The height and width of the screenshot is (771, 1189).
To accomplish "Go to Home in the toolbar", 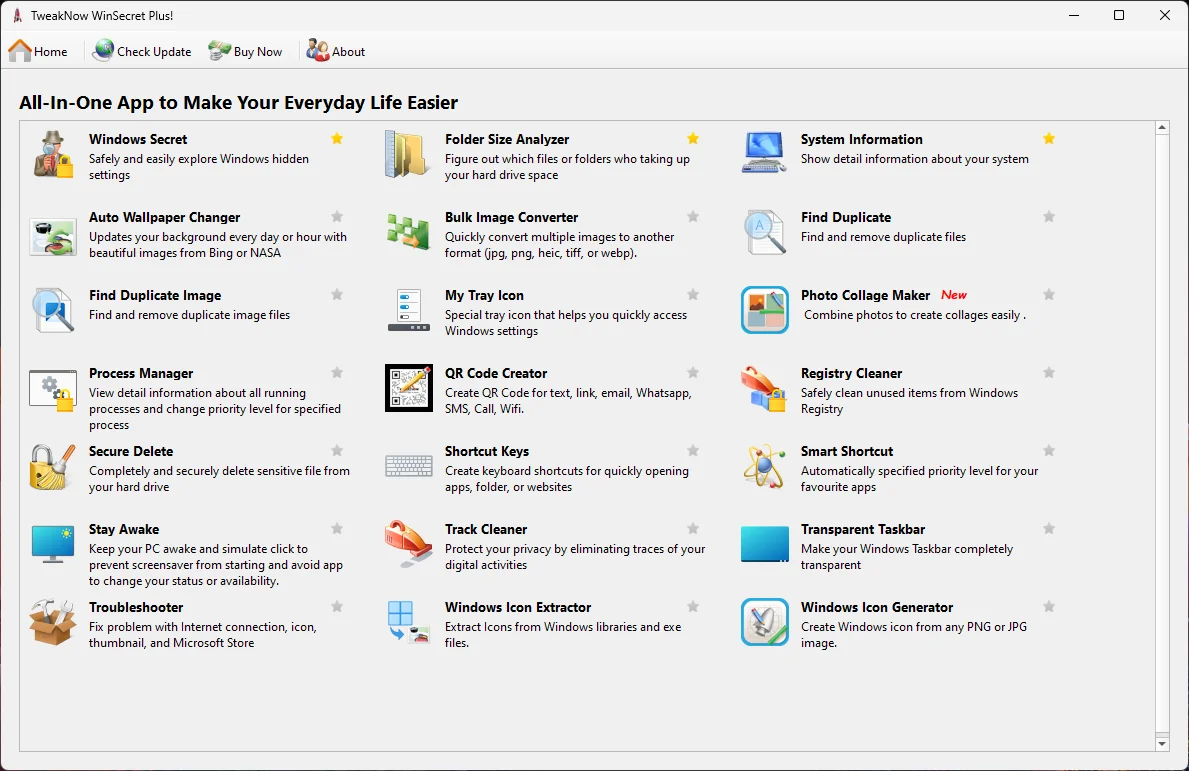I will [38, 51].
